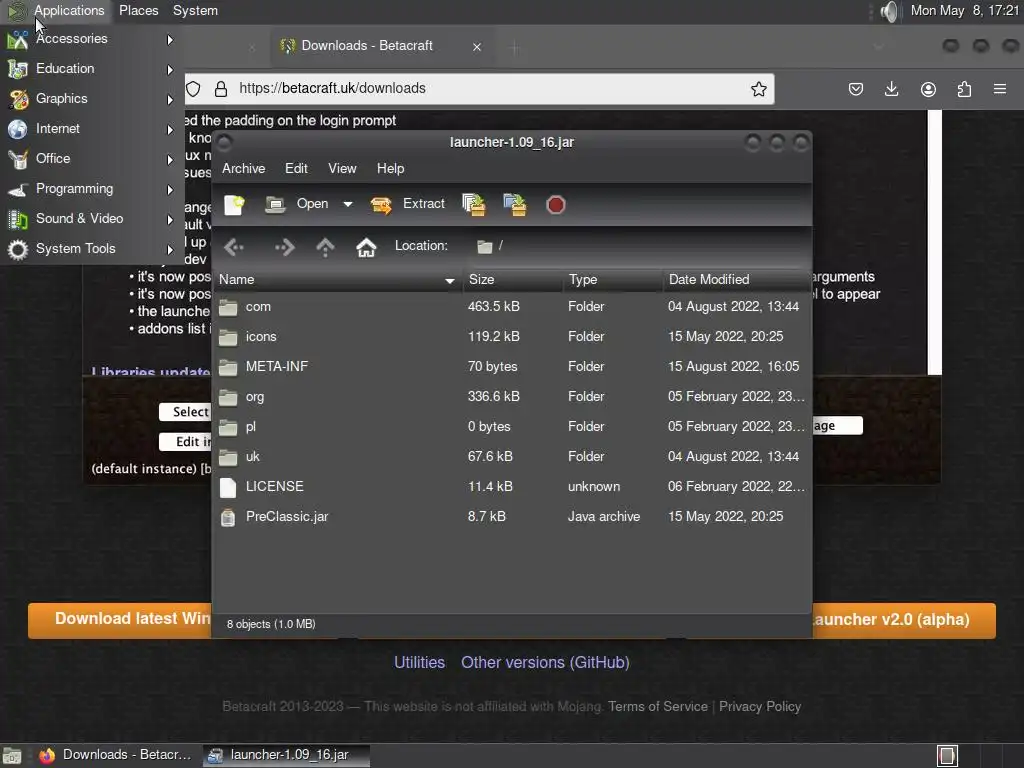The image size is (1024, 768).
Task: Add files to archive icon
Action: (x=473, y=204)
